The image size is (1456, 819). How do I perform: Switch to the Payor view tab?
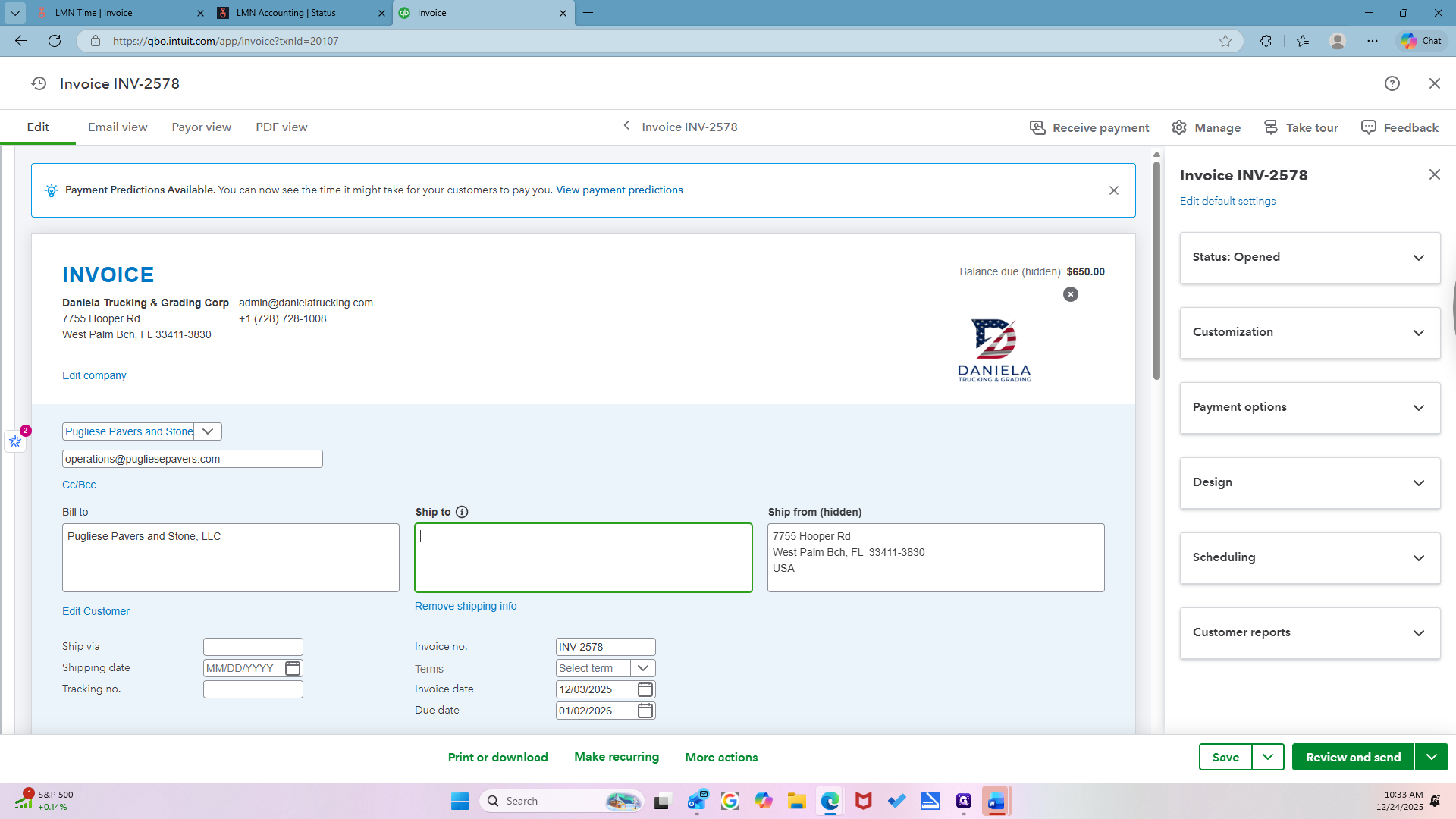click(x=201, y=127)
